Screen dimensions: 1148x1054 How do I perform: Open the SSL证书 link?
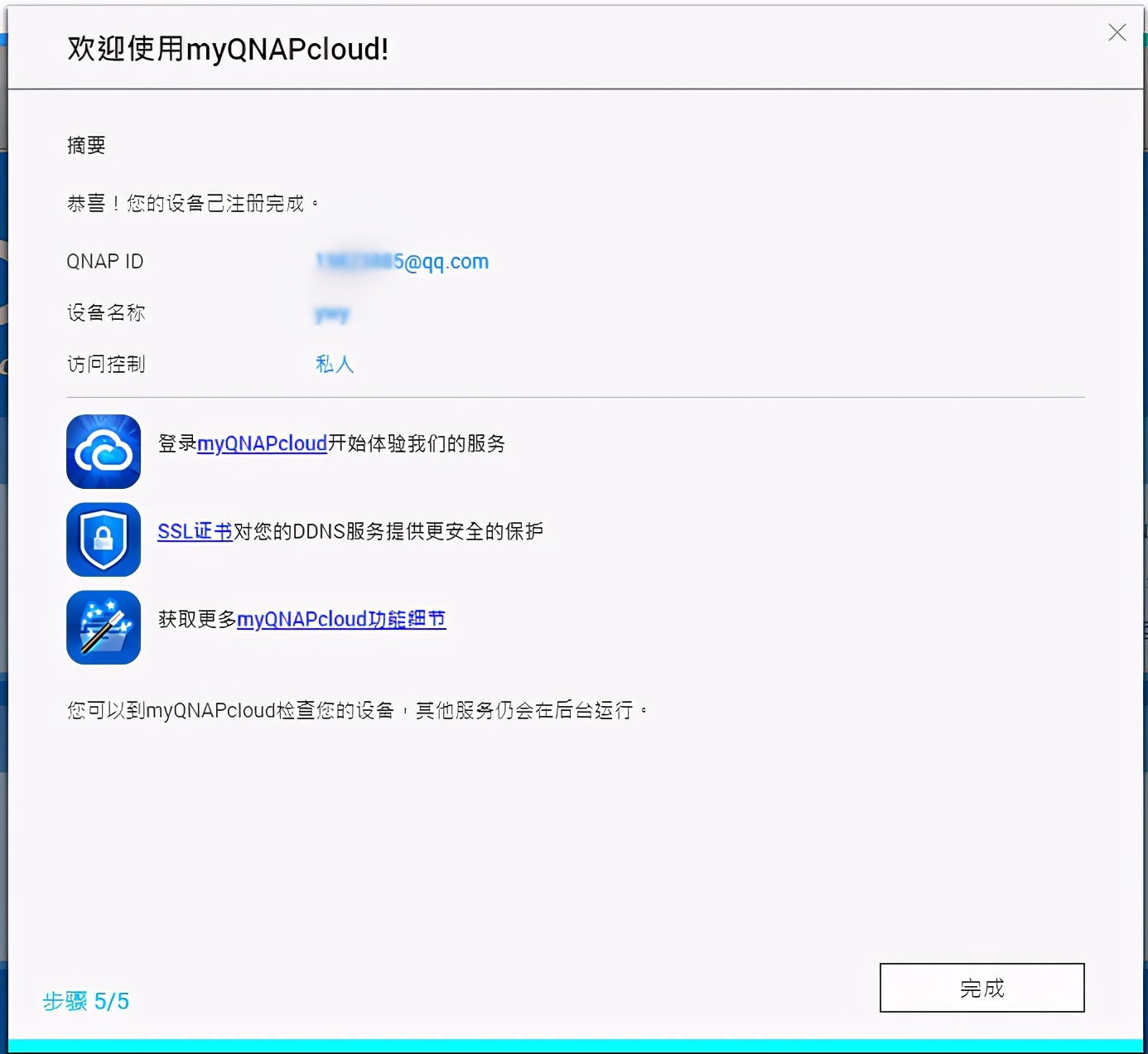[194, 532]
